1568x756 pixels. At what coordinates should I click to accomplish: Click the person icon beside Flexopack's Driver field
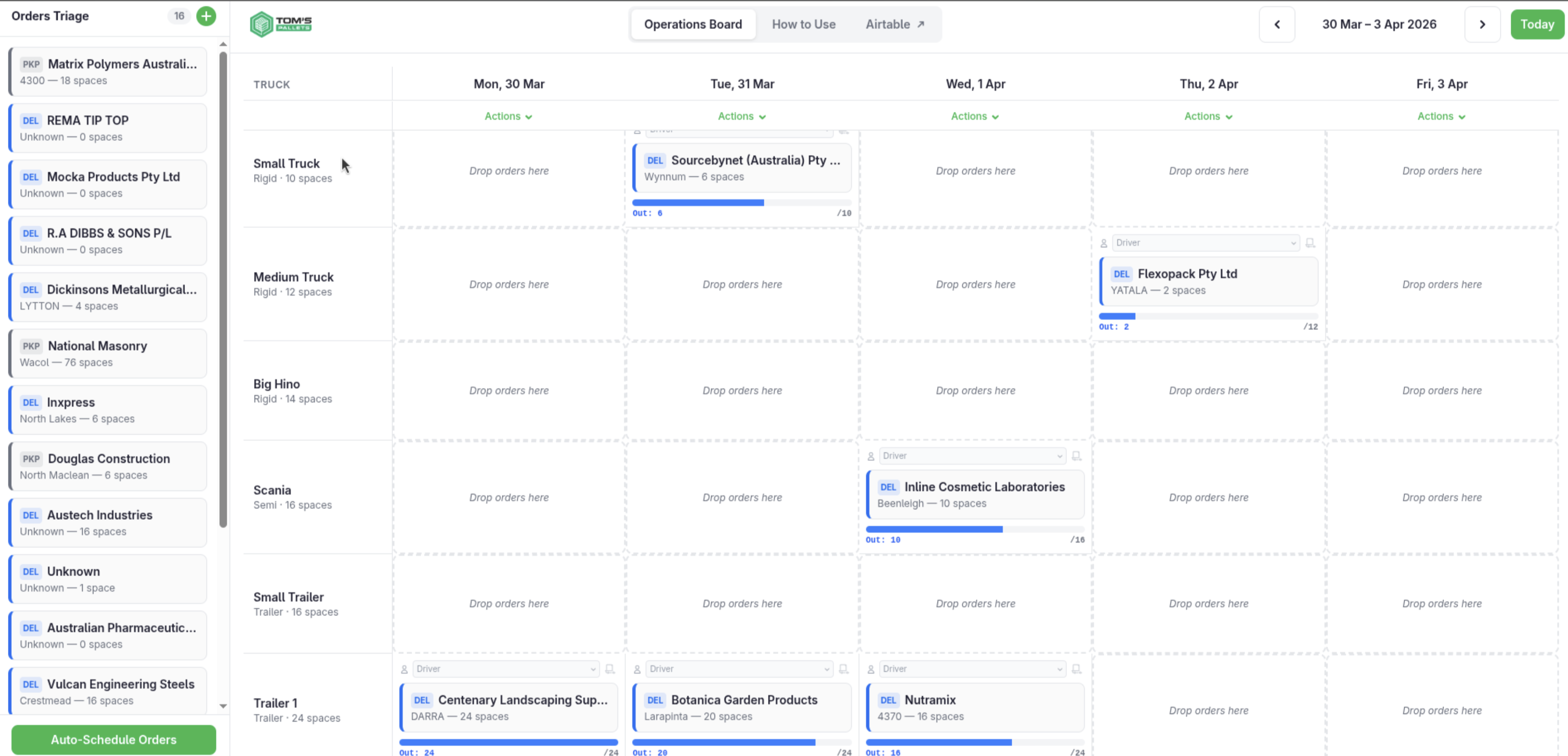pos(1104,244)
